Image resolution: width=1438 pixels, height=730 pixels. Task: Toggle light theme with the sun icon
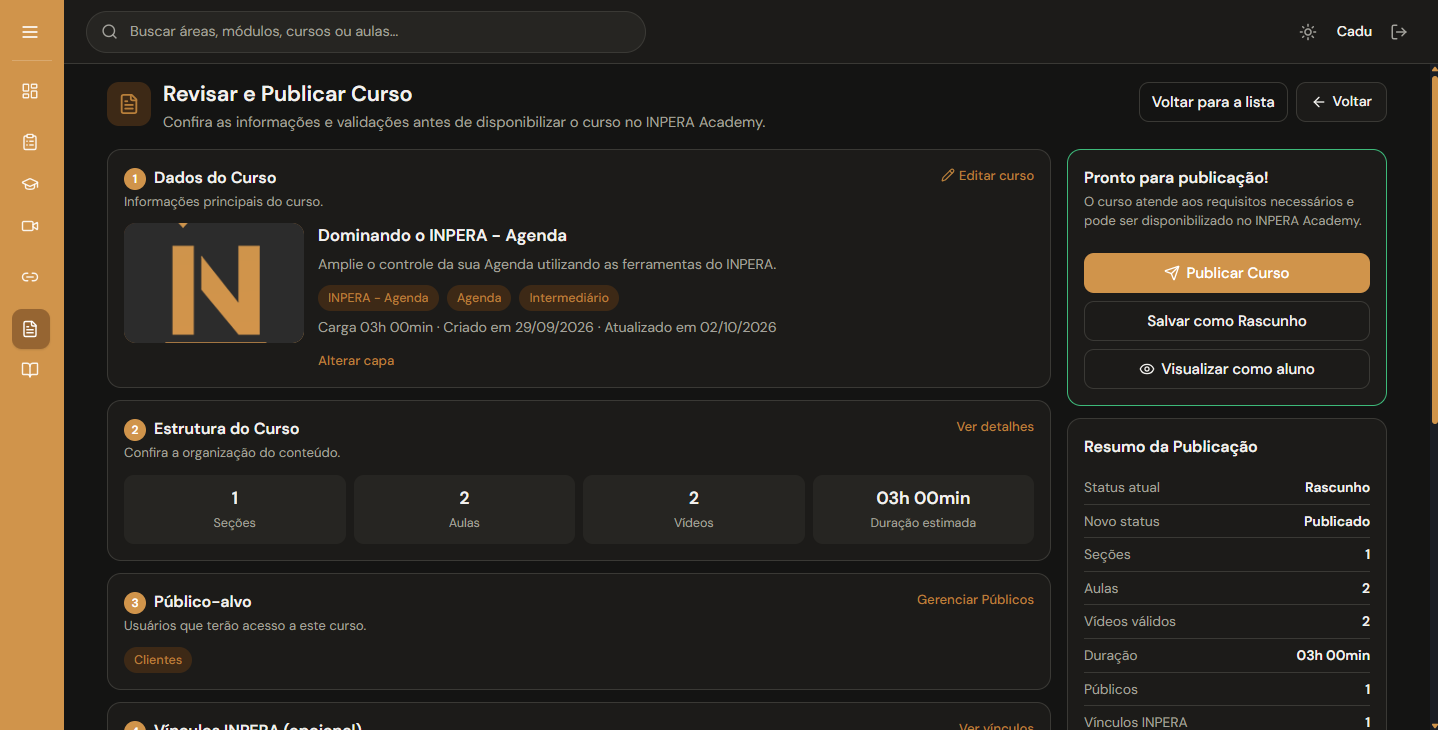(1308, 32)
